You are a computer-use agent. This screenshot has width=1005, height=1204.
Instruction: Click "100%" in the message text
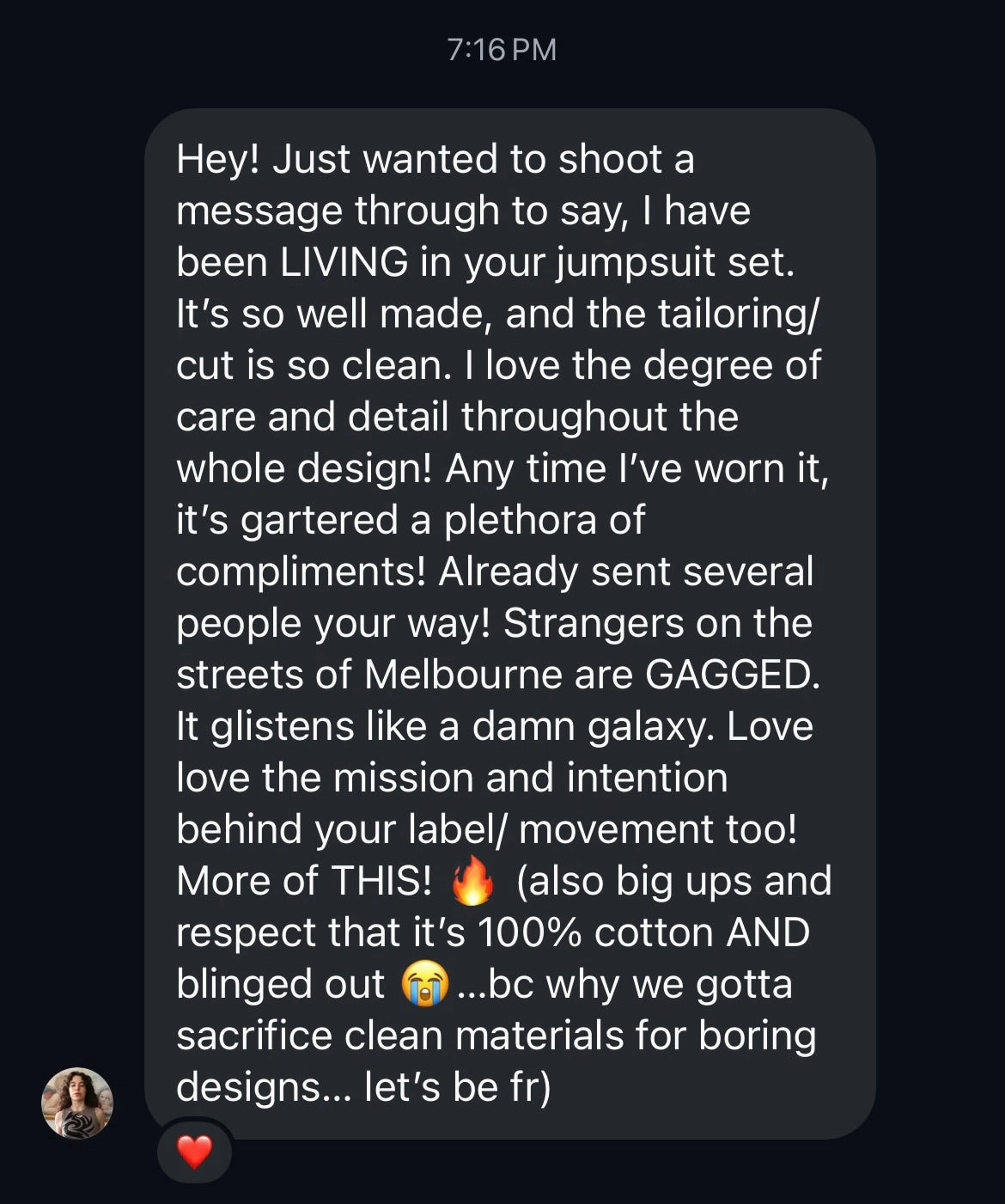[529, 933]
